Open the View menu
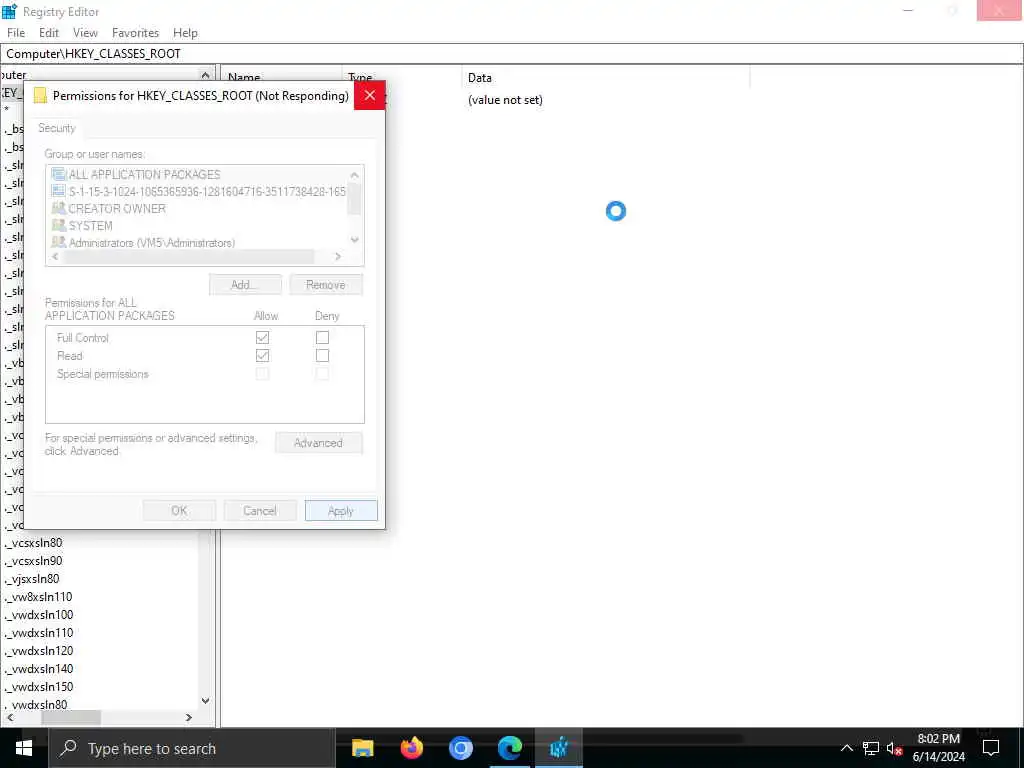The height and width of the screenshot is (768, 1024). click(x=85, y=33)
